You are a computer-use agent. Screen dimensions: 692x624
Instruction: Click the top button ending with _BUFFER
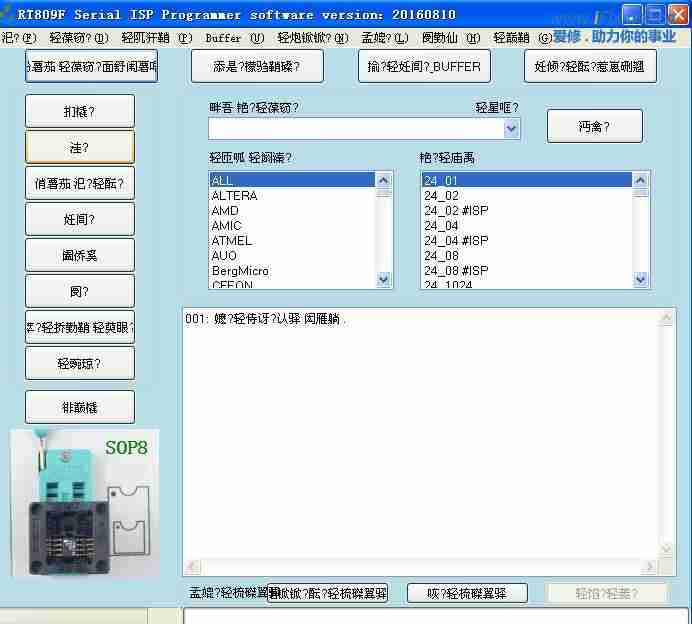coord(424,67)
